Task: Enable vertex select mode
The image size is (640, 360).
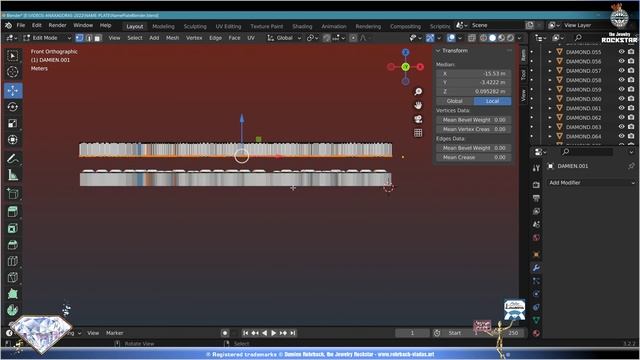Action: pyautogui.click(x=79, y=38)
